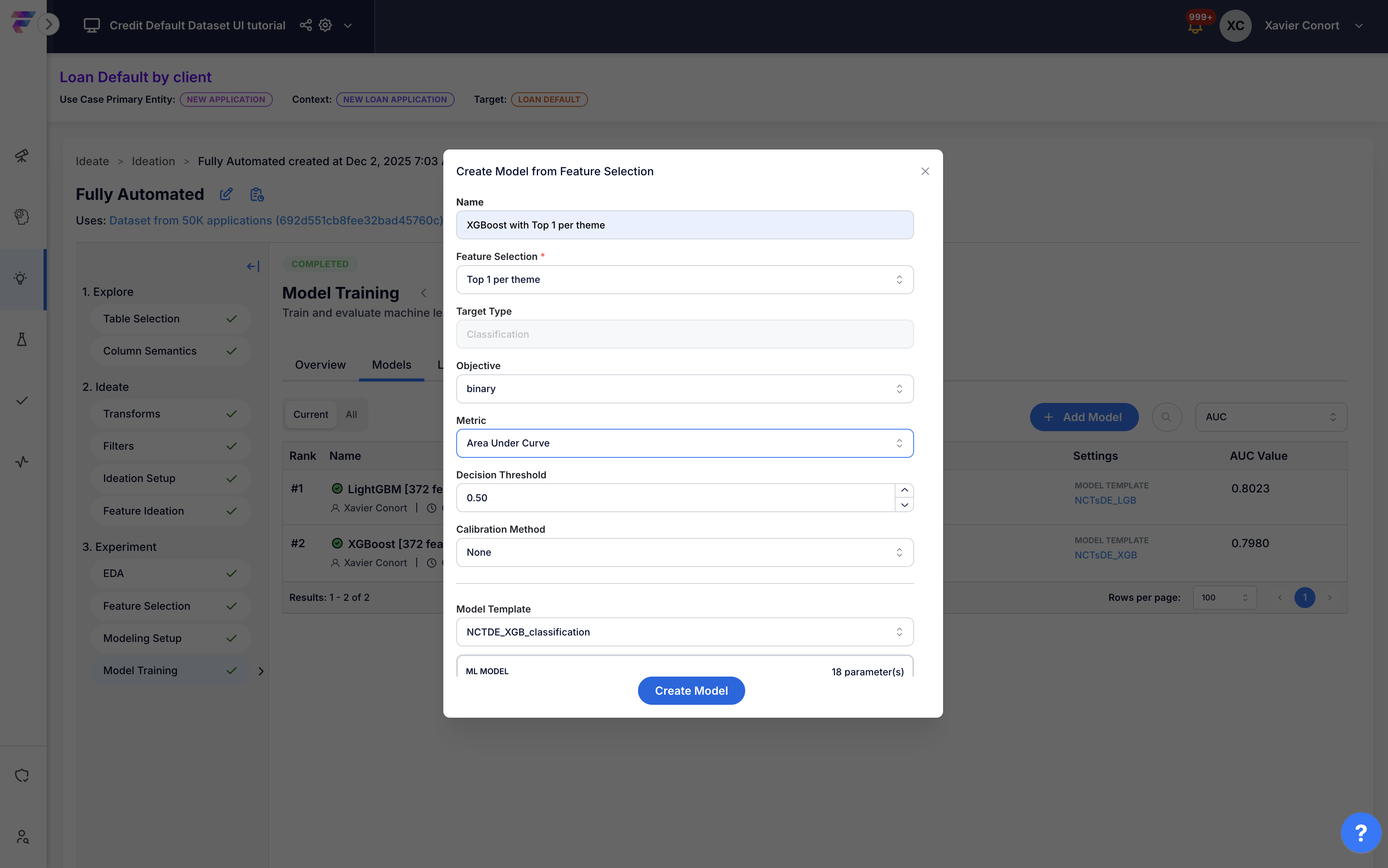Select Current models toggle option
The image size is (1388, 868).
pos(311,415)
